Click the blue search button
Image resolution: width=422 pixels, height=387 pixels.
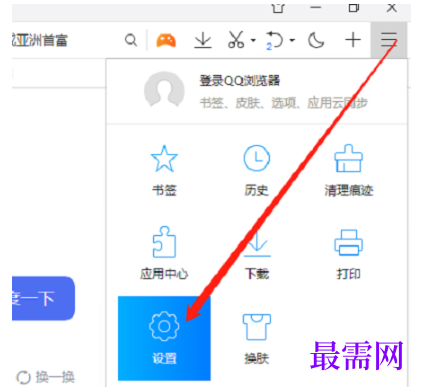[x=43, y=298]
